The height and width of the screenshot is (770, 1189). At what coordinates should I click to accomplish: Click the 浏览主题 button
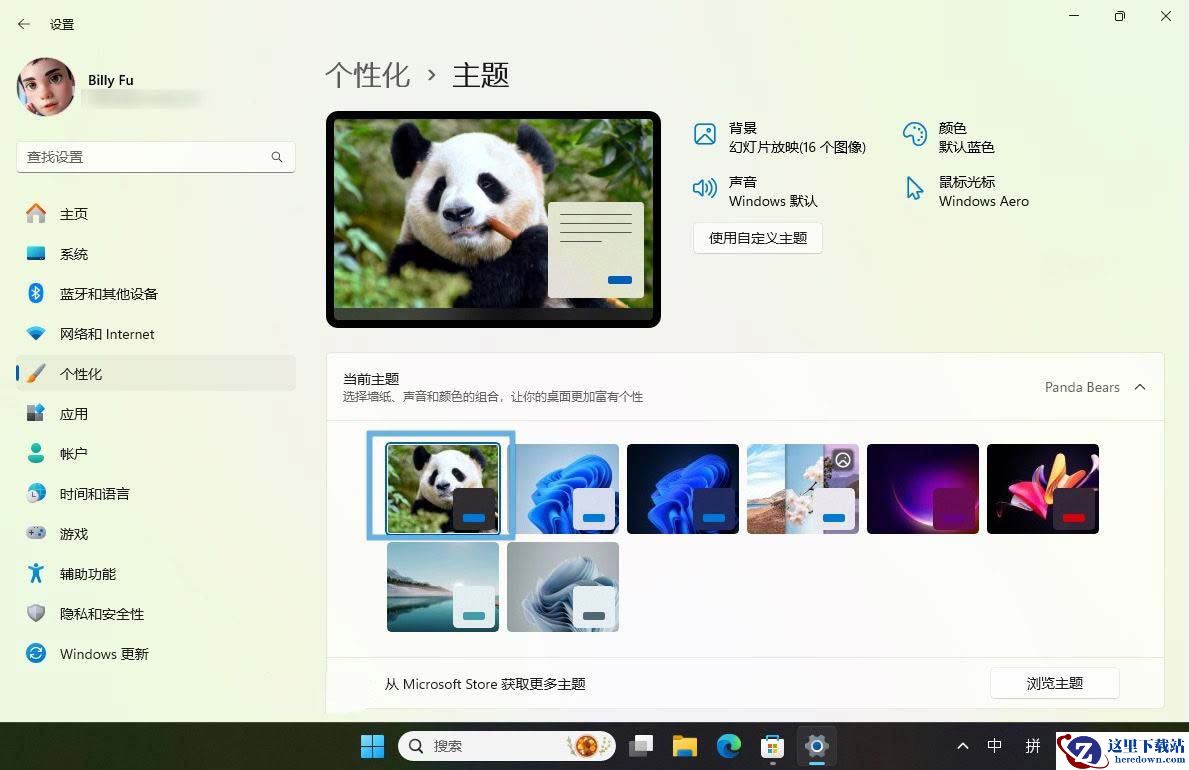(x=1054, y=684)
